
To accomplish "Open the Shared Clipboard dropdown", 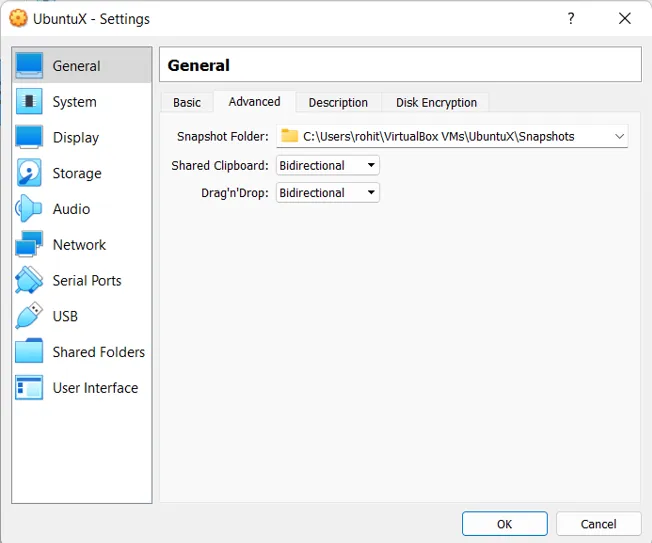I will pyautogui.click(x=328, y=165).
